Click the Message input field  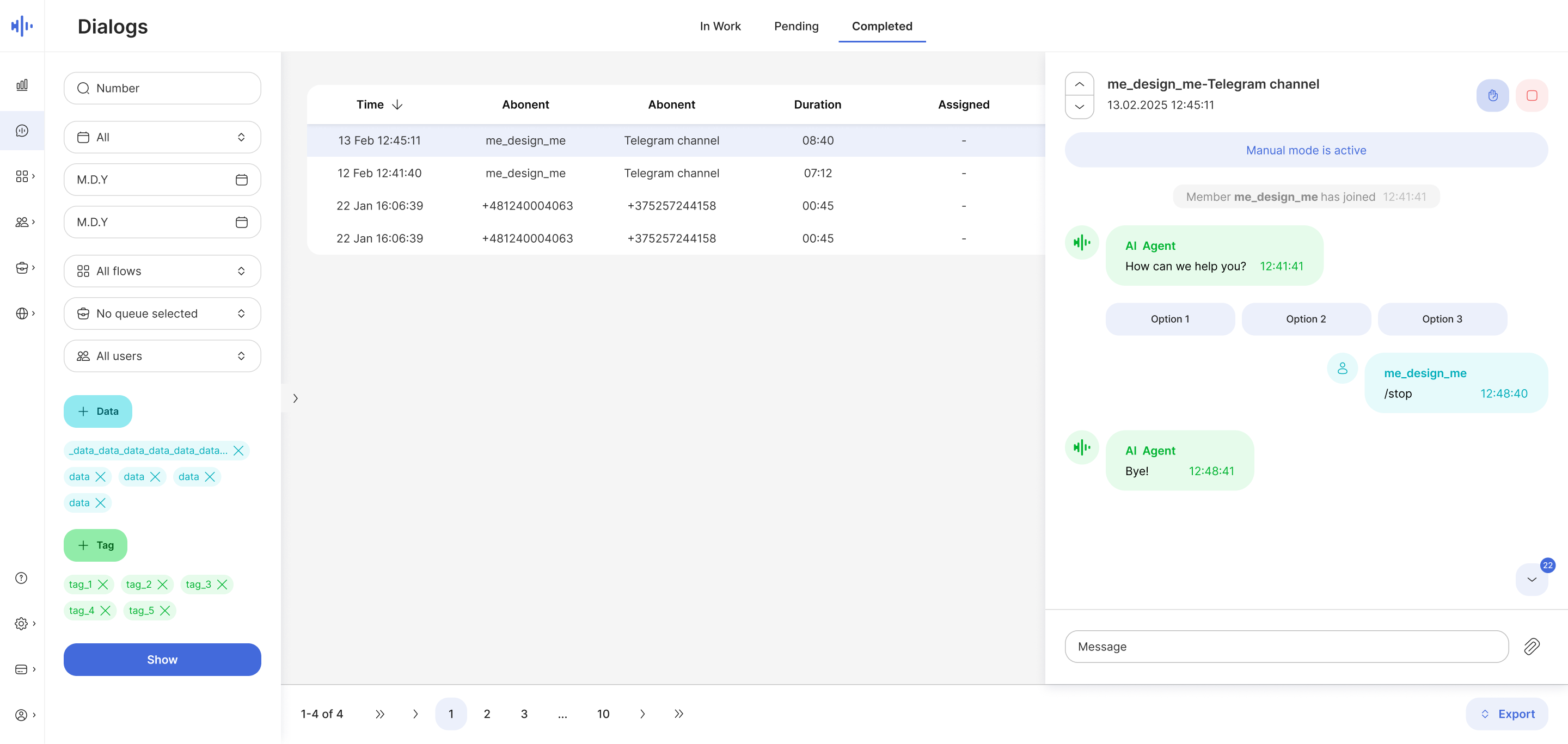(x=1286, y=647)
